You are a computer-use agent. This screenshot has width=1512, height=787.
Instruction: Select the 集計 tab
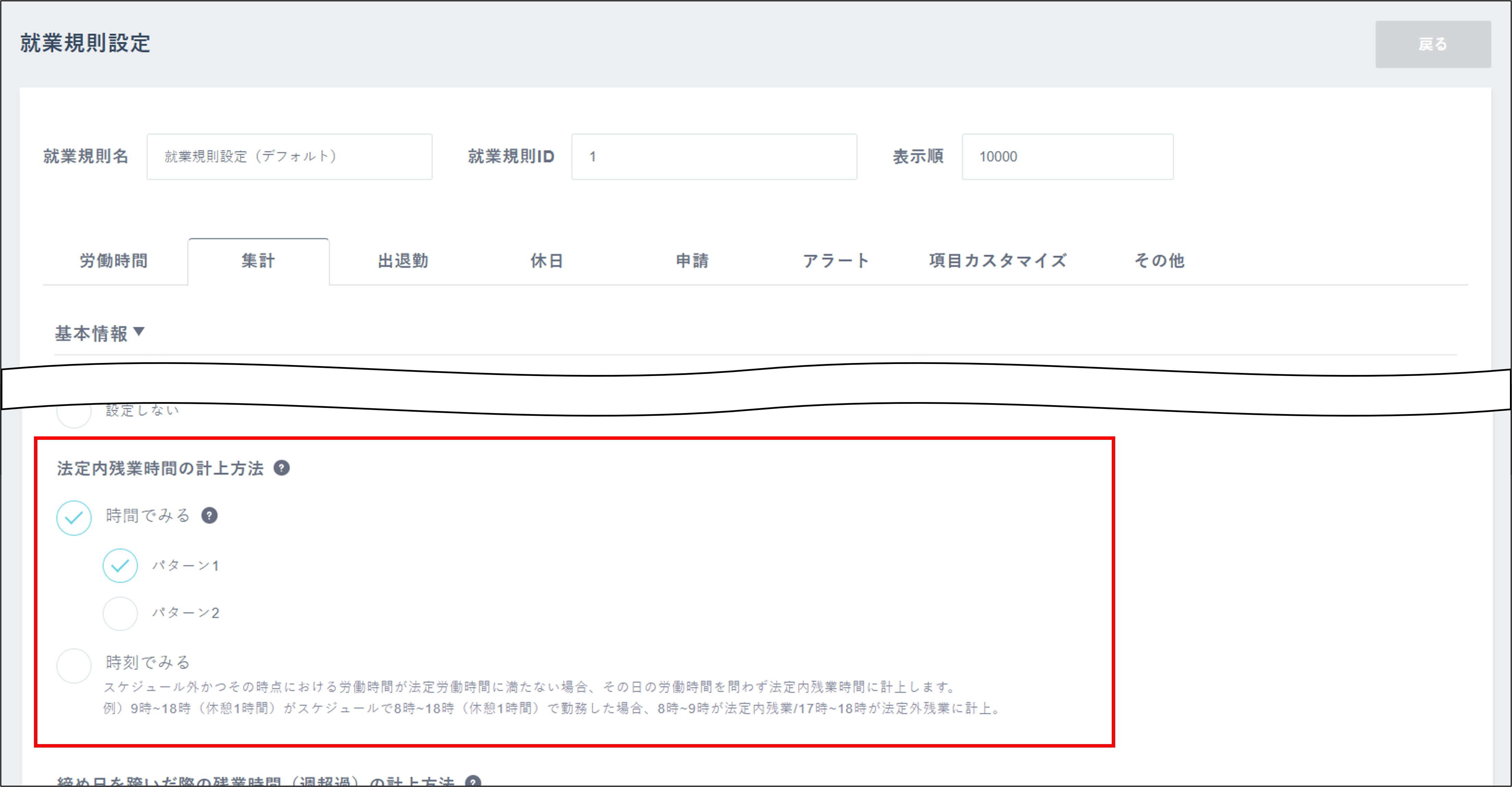258,261
